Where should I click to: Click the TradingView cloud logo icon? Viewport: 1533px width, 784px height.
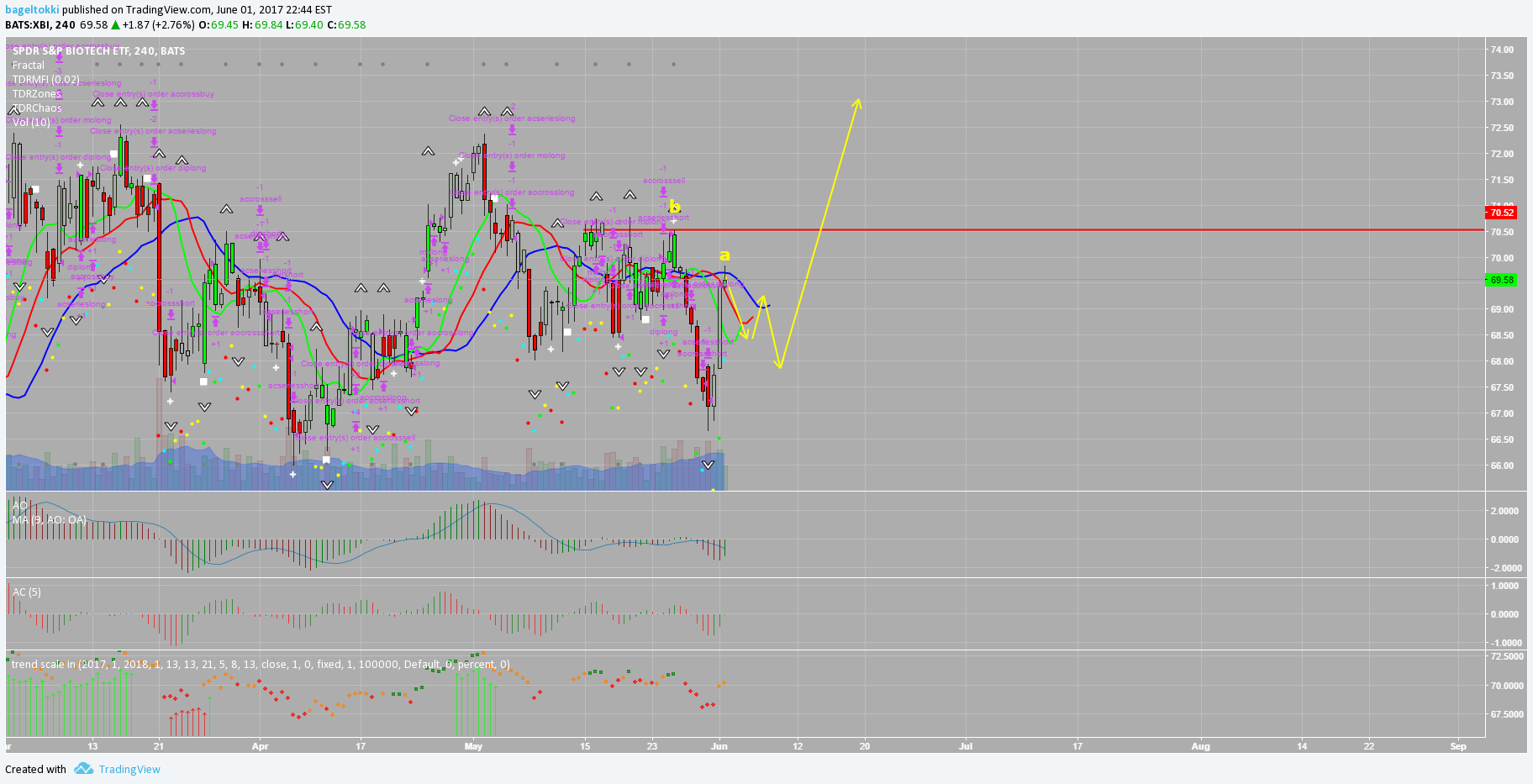pyautogui.click(x=83, y=769)
